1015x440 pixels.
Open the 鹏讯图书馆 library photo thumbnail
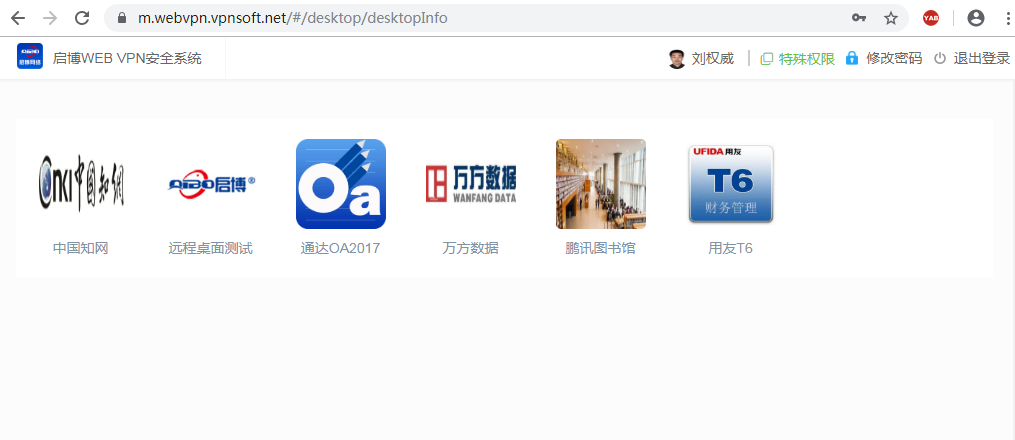pyautogui.click(x=601, y=184)
